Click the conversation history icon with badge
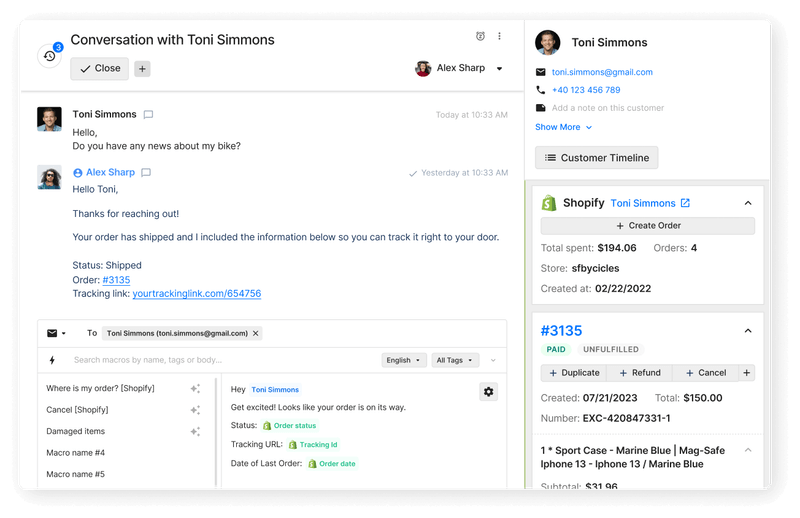This screenshot has width=800, height=518. 49,56
